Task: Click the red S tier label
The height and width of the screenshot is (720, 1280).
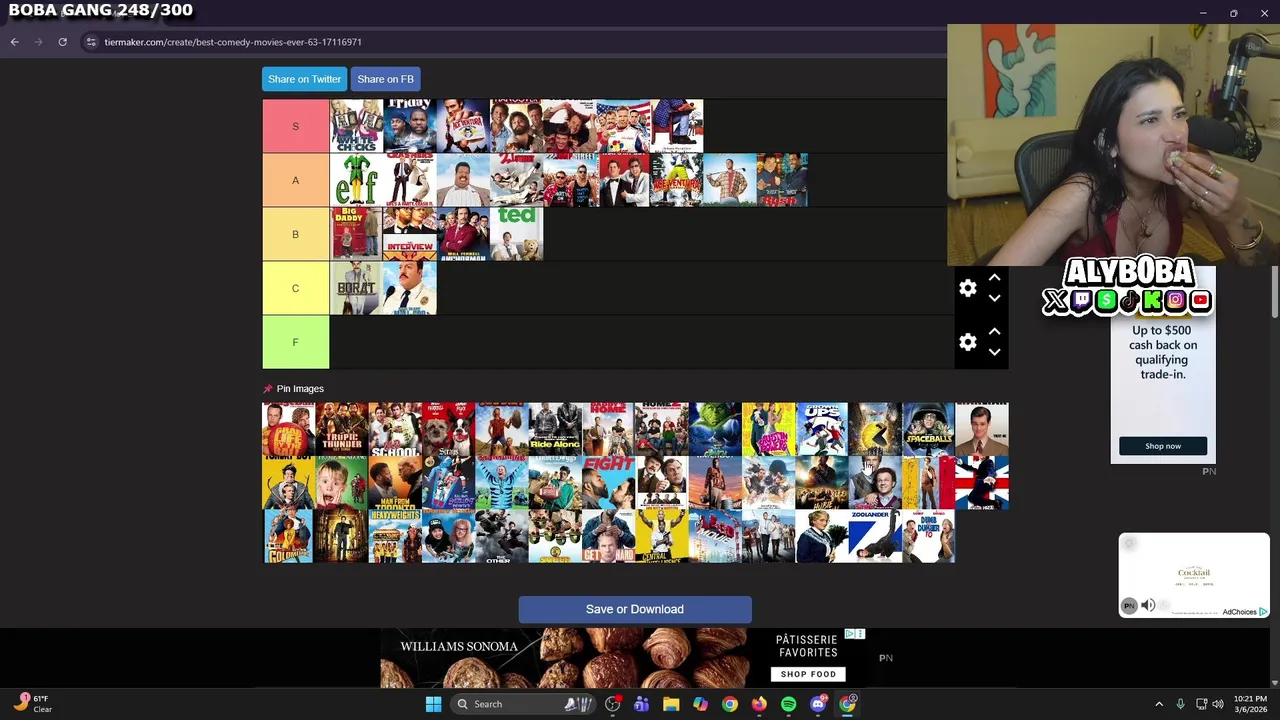Action: [295, 126]
